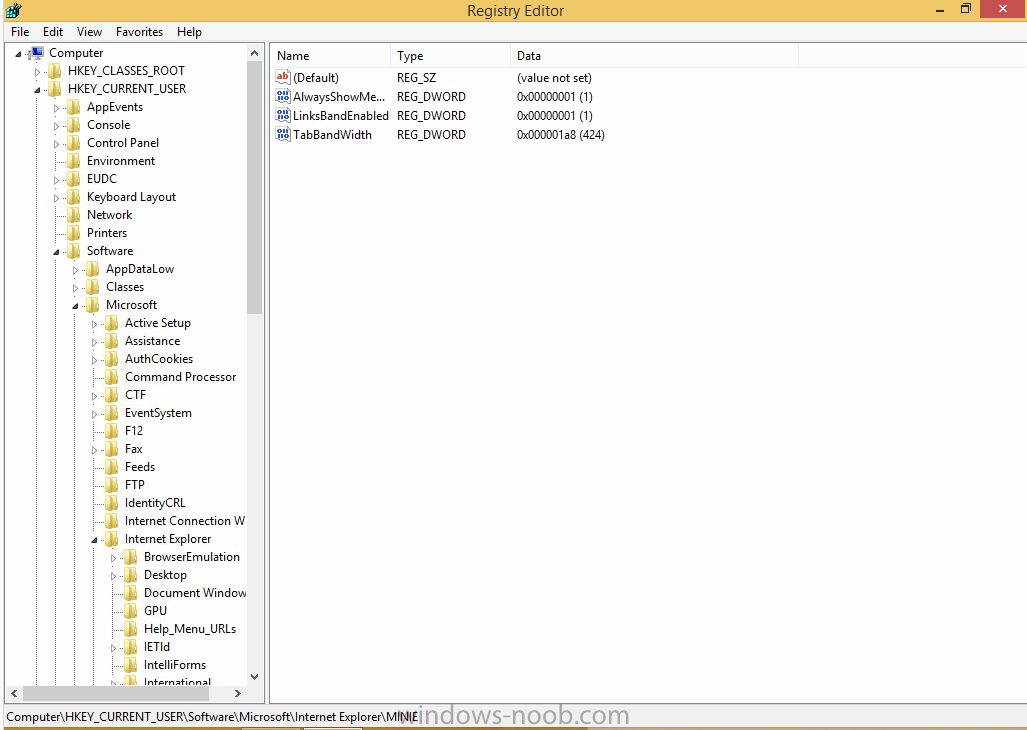Click the EUDC folder icon
The image size is (1027, 730).
tap(74, 179)
